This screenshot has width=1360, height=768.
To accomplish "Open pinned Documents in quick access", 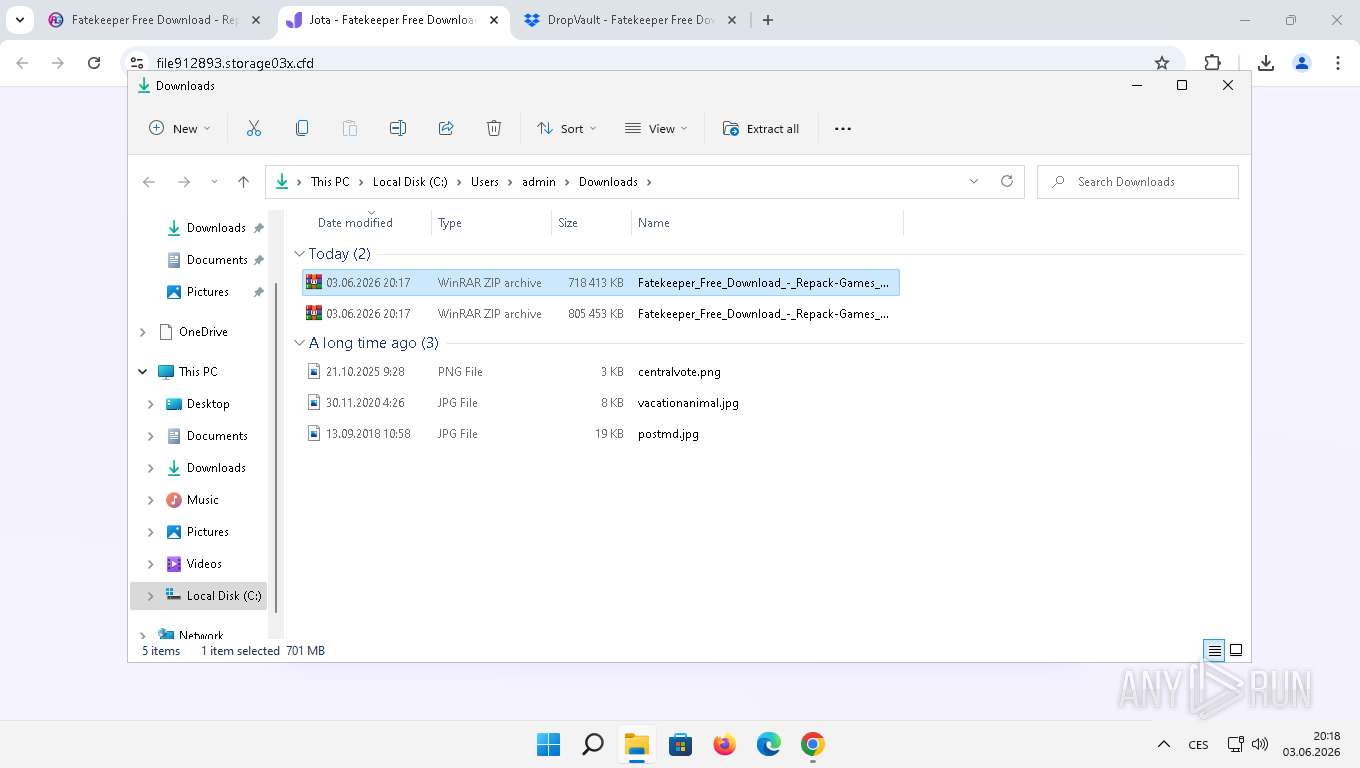I will (x=216, y=260).
